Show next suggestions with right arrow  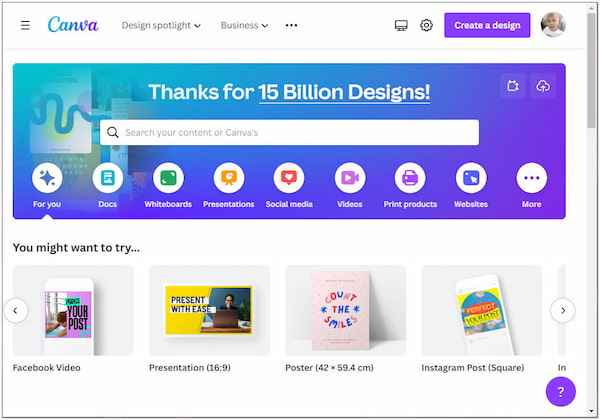click(x=562, y=311)
